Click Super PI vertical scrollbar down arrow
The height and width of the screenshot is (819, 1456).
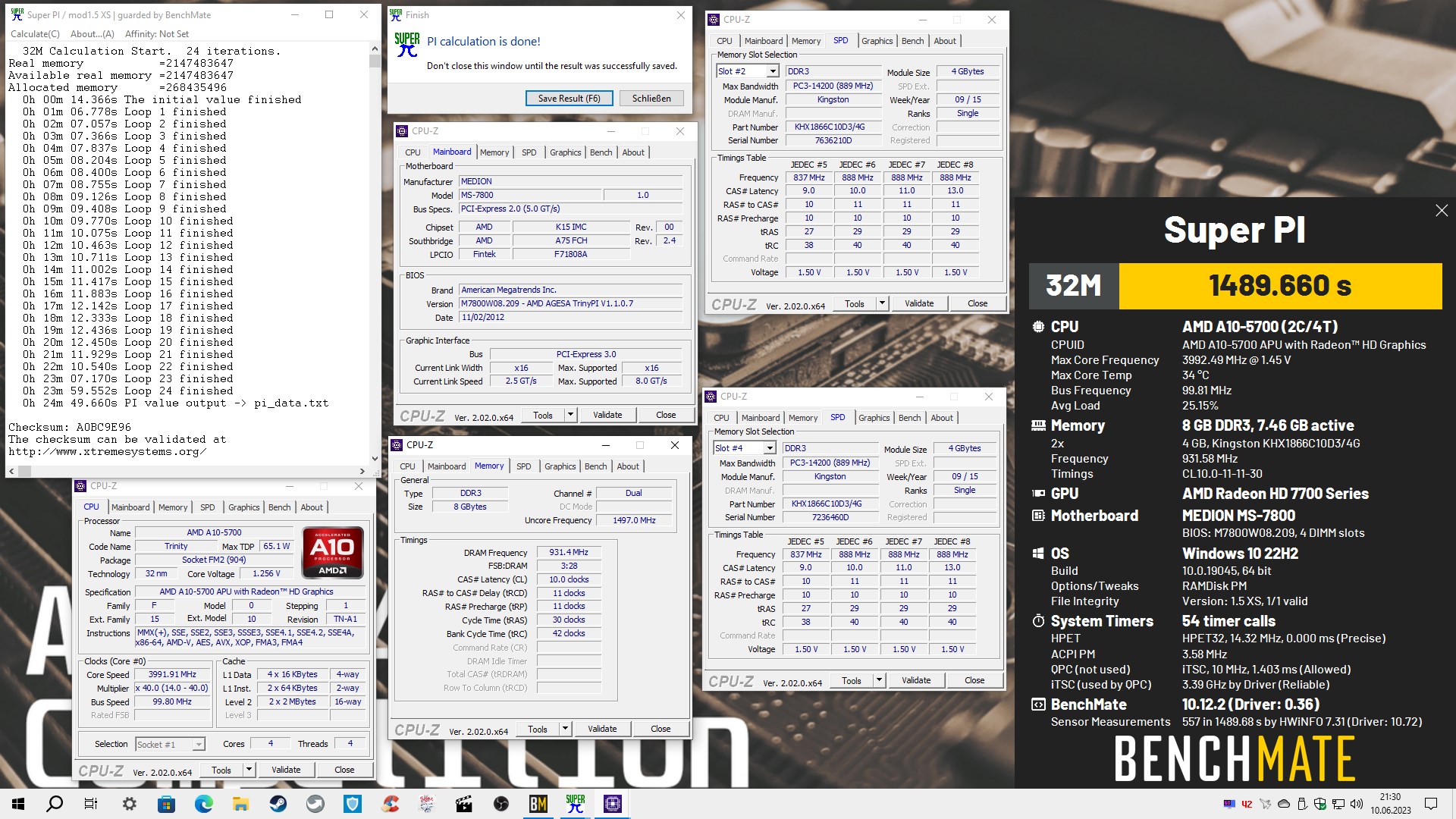pos(375,458)
